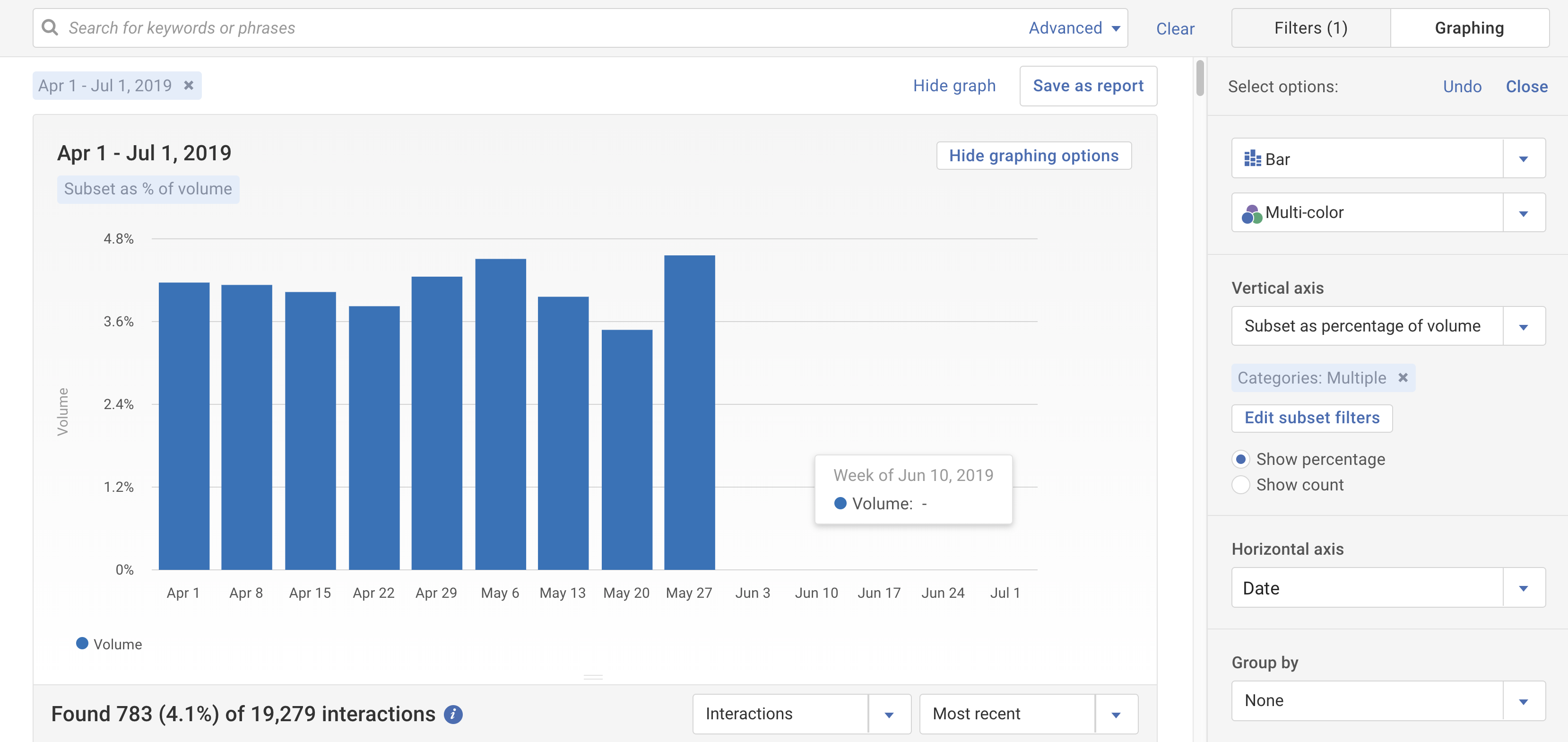This screenshot has height=742, width=1568.
Task: Switch to the Graphing tab
Action: (1469, 28)
